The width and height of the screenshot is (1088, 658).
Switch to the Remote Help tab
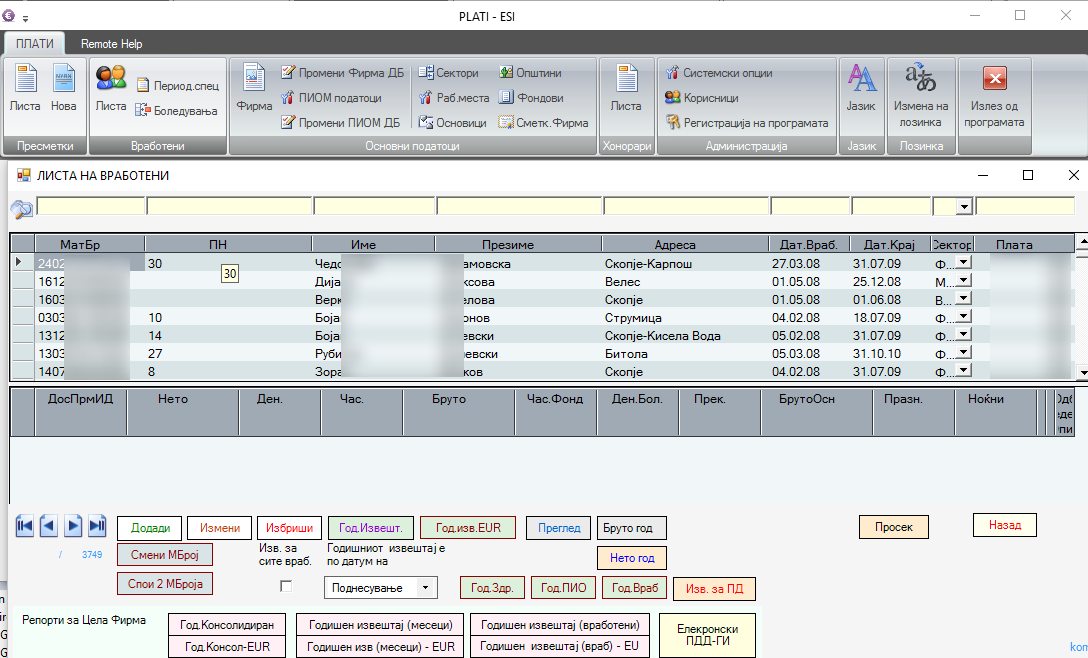[x=111, y=44]
